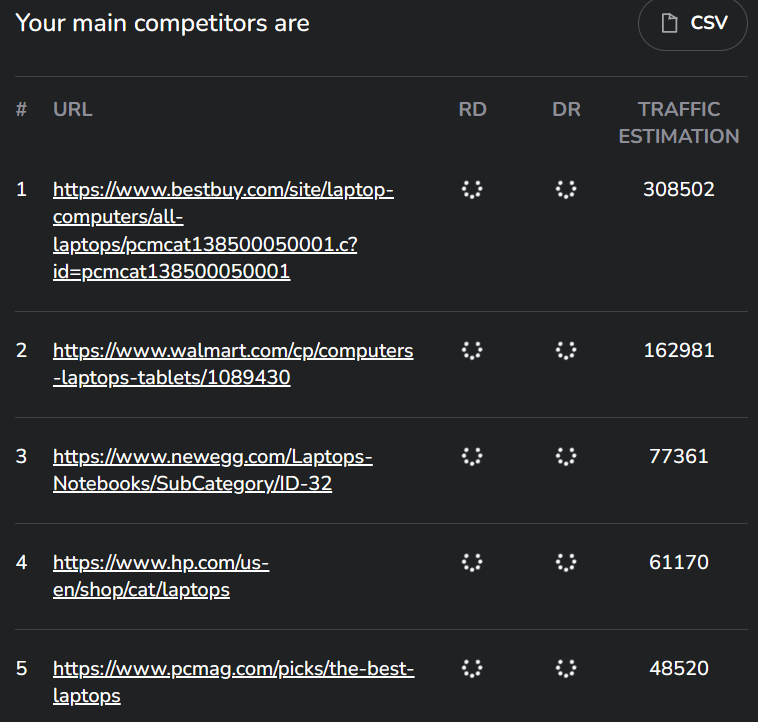Open the walmart.com computers-laptops-tablets link
Image resolution: width=758 pixels, height=722 pixels.
click(233, 364)
